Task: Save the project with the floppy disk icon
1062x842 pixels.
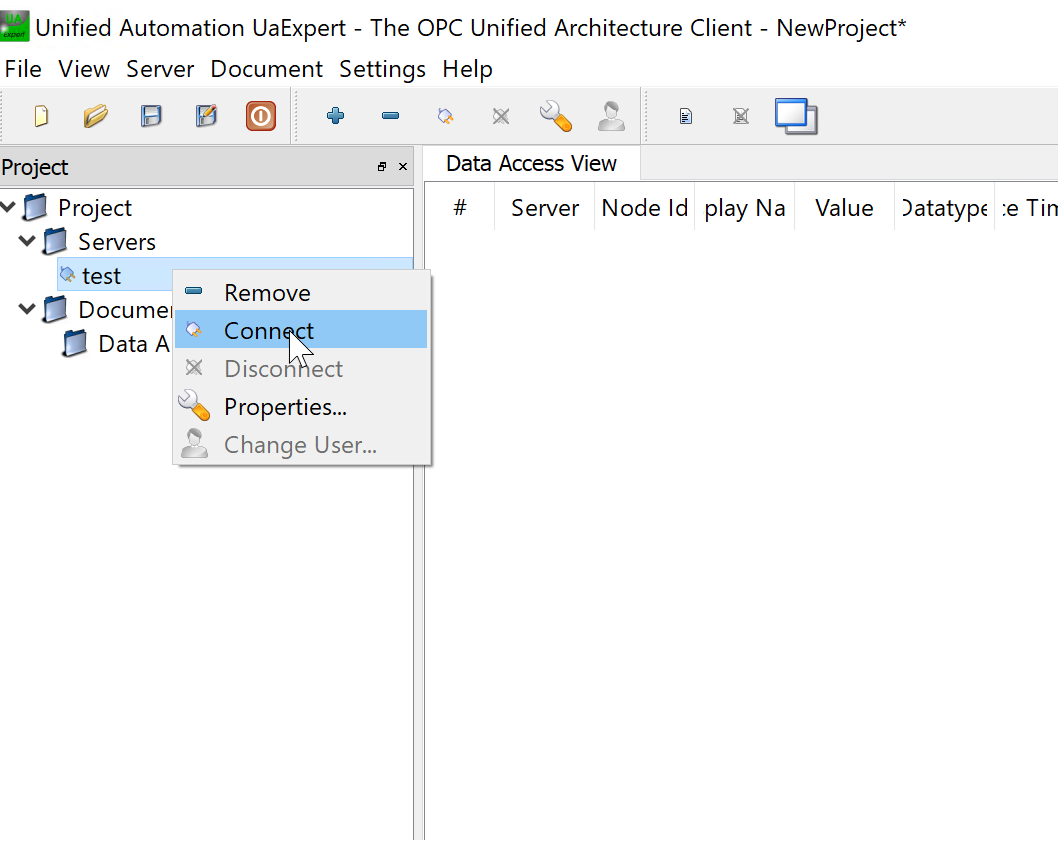Action: click(x=151, y=116)
